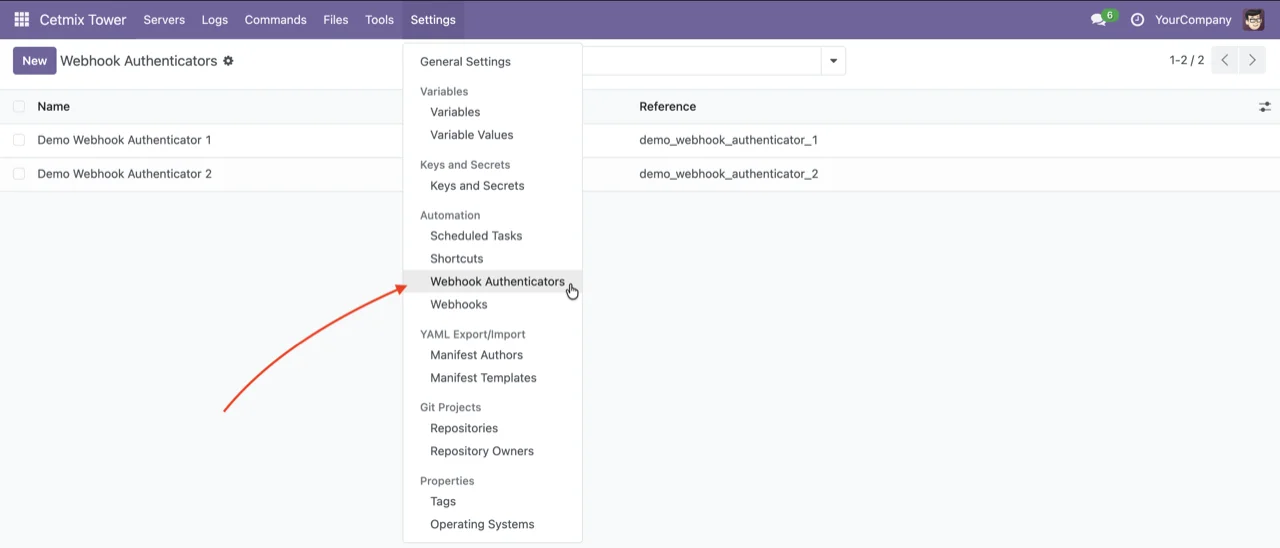Sort by the Reference column header
Image resolution: width=1280 pixels, height=548 pixels.
668,106
